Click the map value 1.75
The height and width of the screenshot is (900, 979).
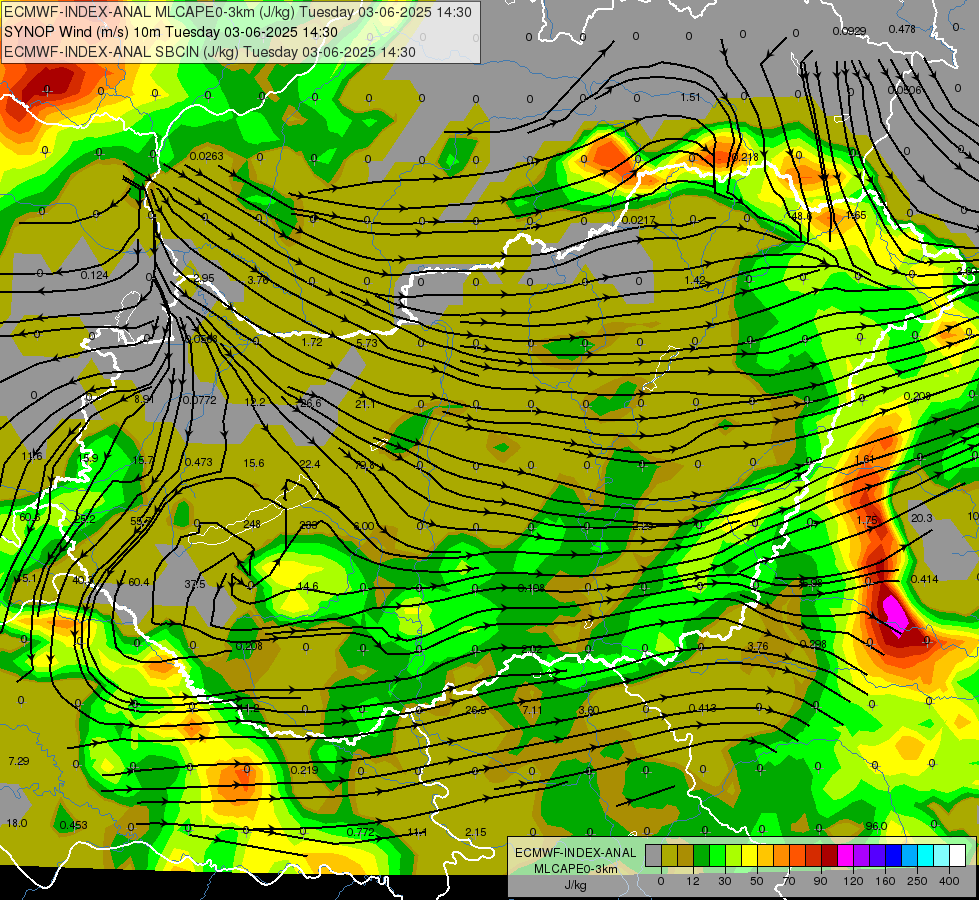pos(867,520)
